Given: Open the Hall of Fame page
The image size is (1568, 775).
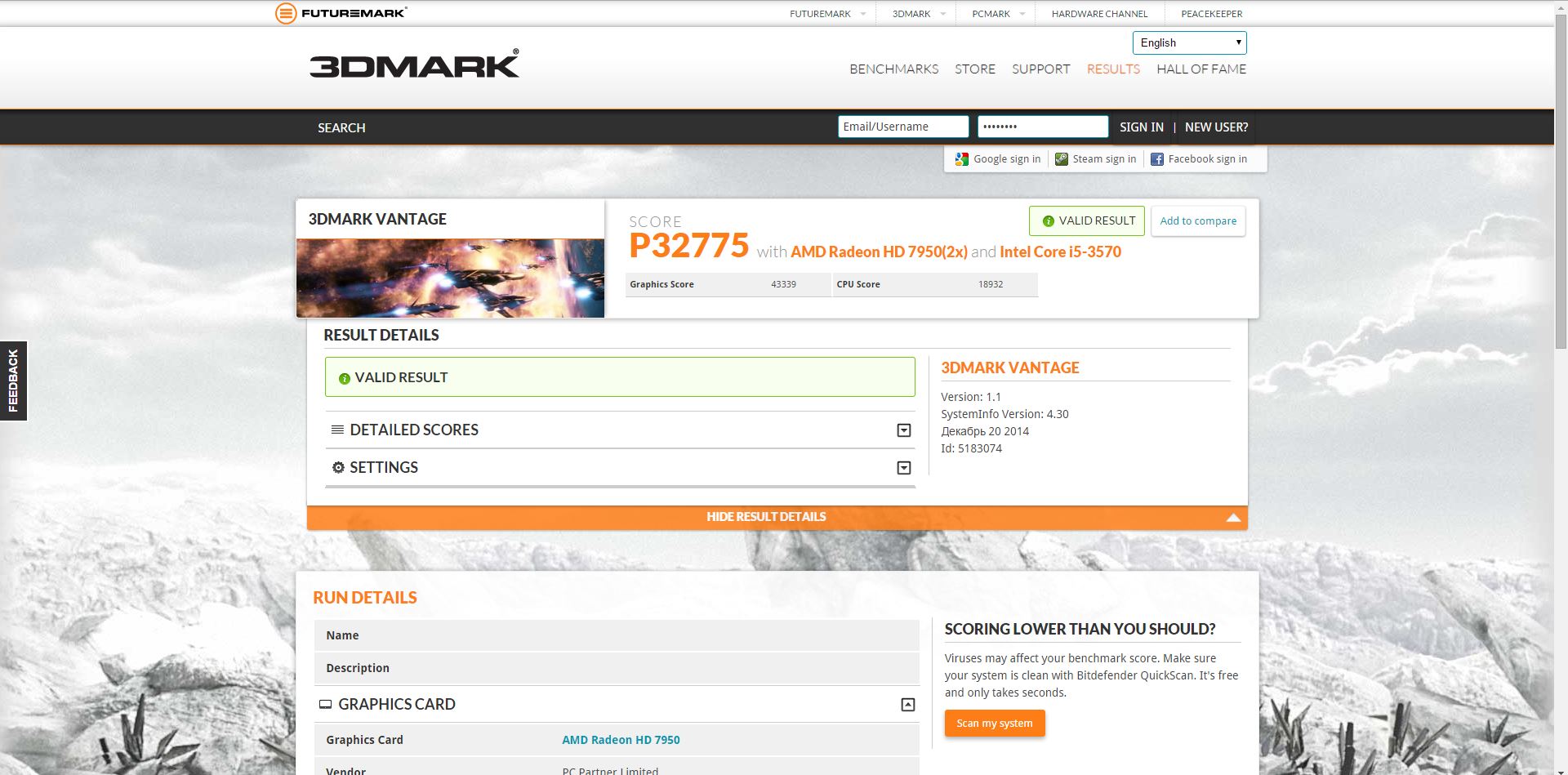Looking at the screenshot, I should 1201,69.
